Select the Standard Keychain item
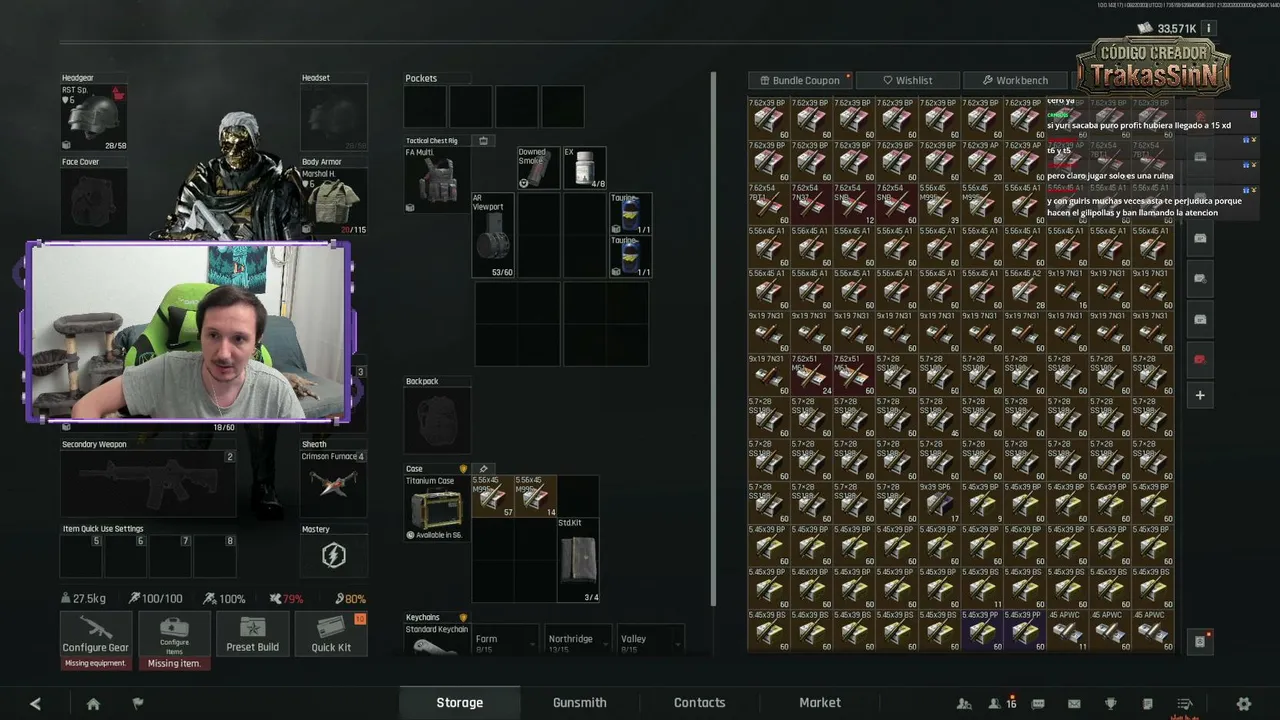Image resolution: width=1280 pixels, height=720 pixels. pos(437,639)
